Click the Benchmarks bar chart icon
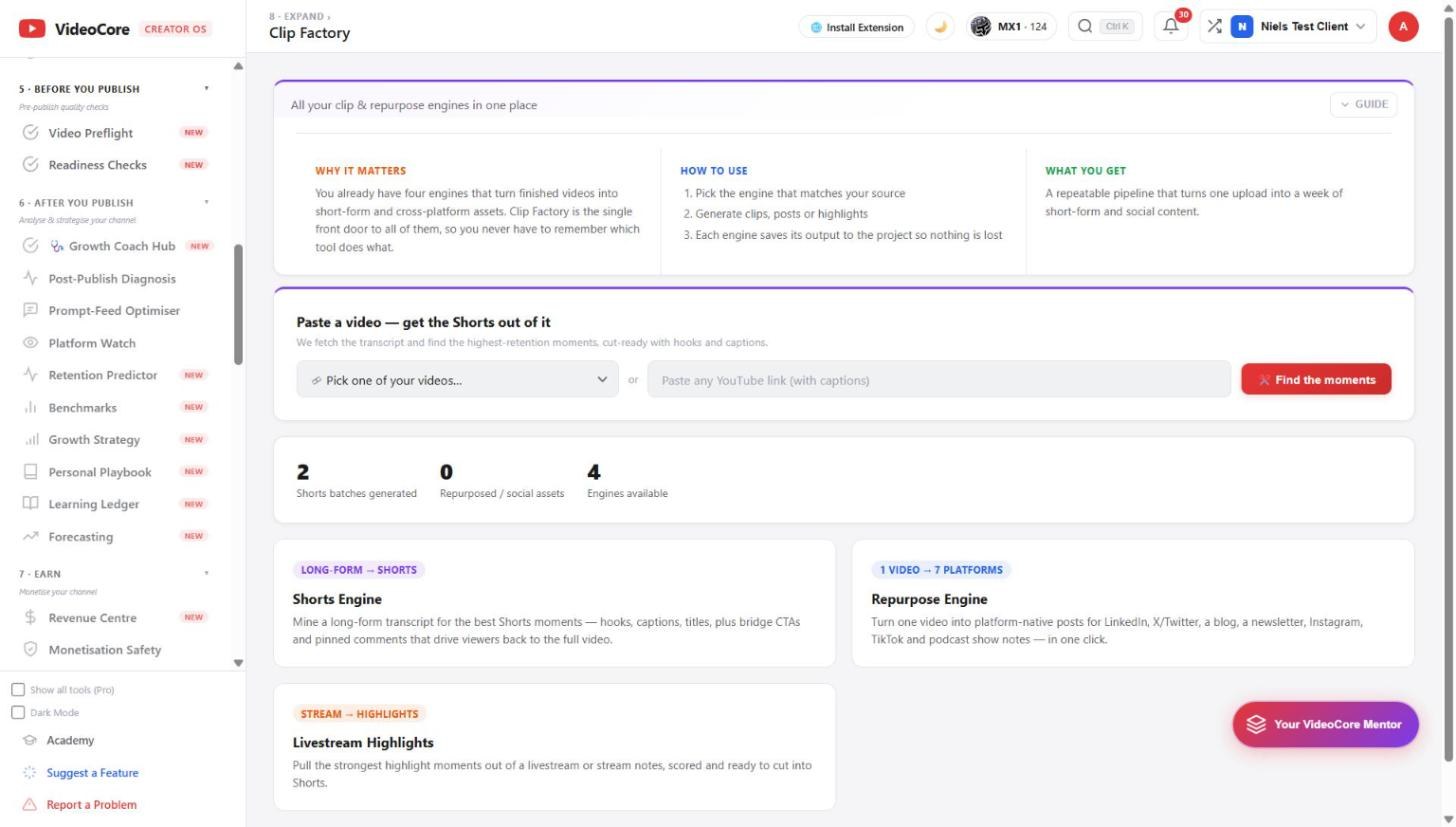Screen dimensions: 1456x827 pos(31,408)
